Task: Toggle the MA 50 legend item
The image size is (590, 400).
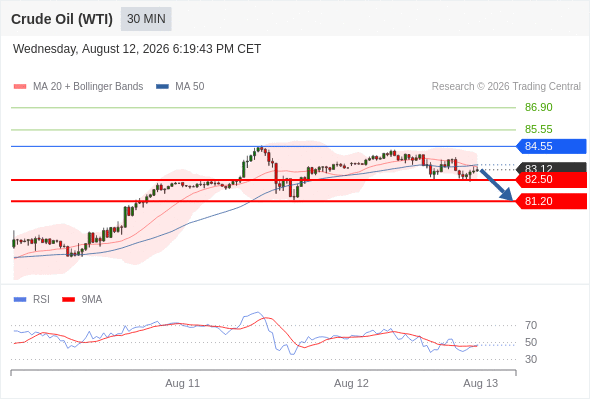Action: (x=180, y=87)
